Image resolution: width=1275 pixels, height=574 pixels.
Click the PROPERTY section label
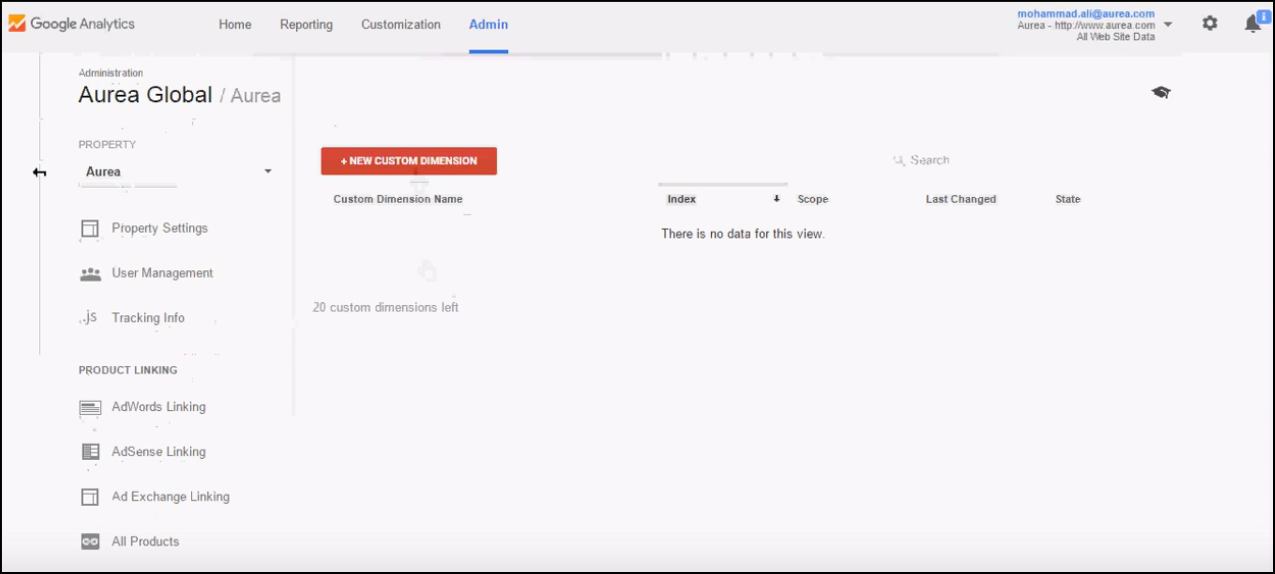pyautogui.click(x=107, y=145)
